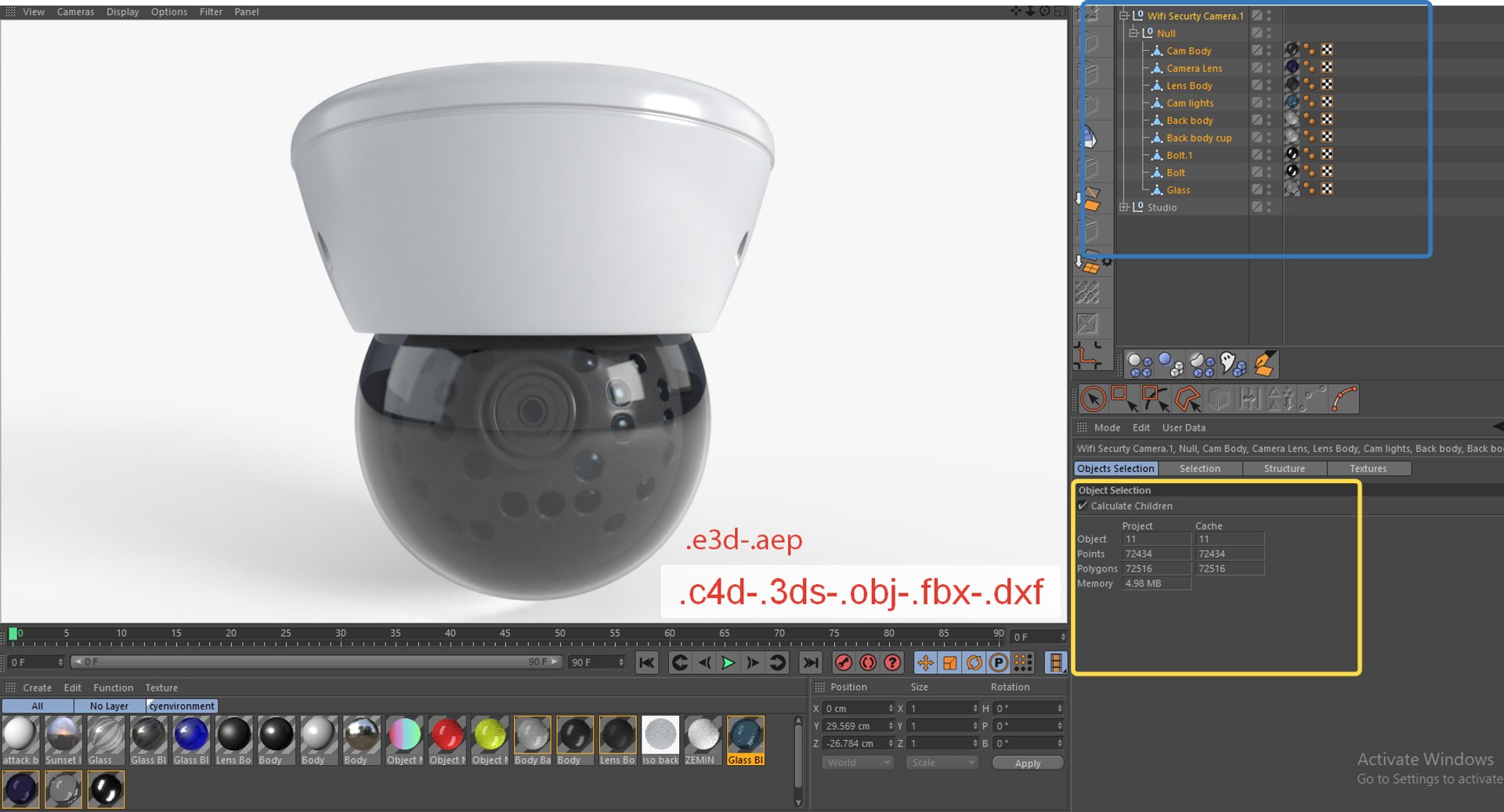Click stepper arrows of Rotation H field
This screenshot has width=1504, height=812.
pyautogui.click(x=1060, y=708)
